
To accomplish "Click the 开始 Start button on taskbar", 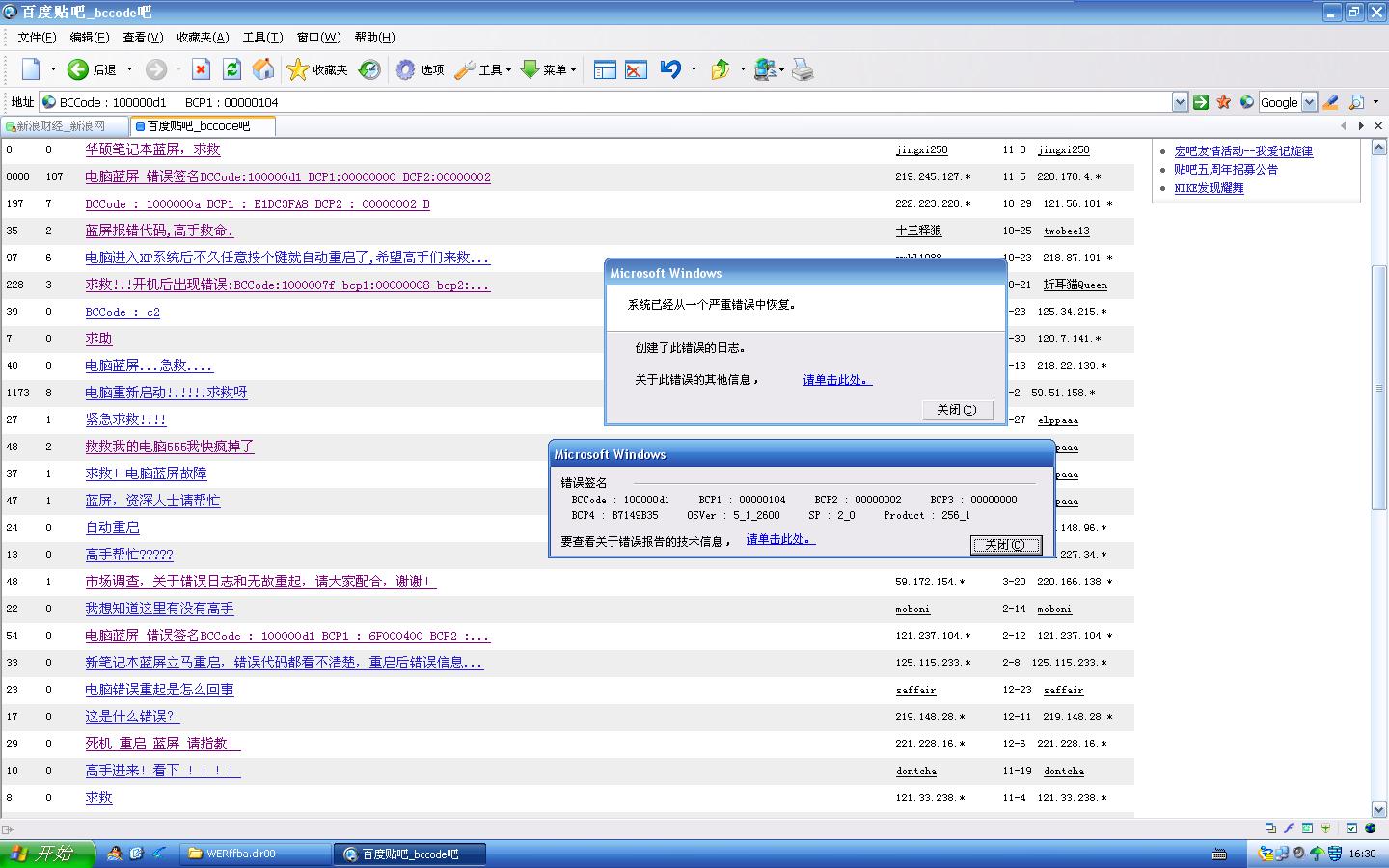I will 46,854.
